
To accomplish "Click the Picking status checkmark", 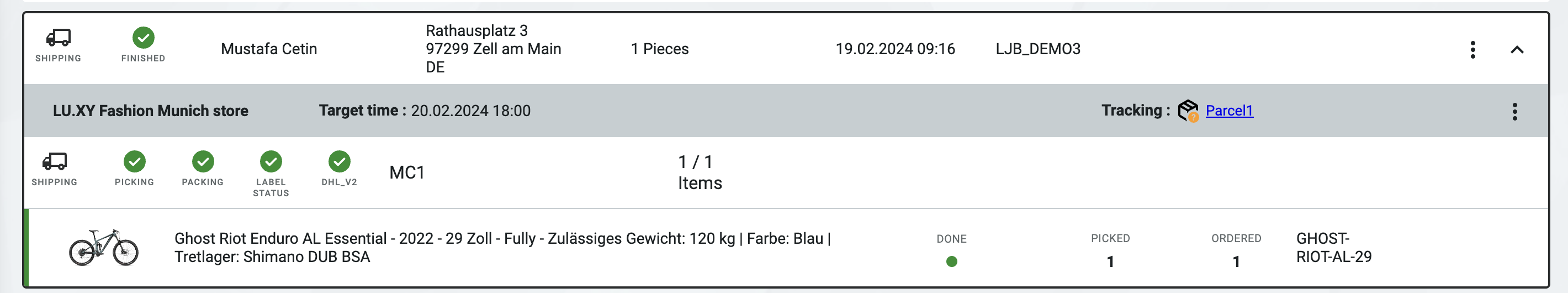I will pyautogui.click(x=135, y=161).
